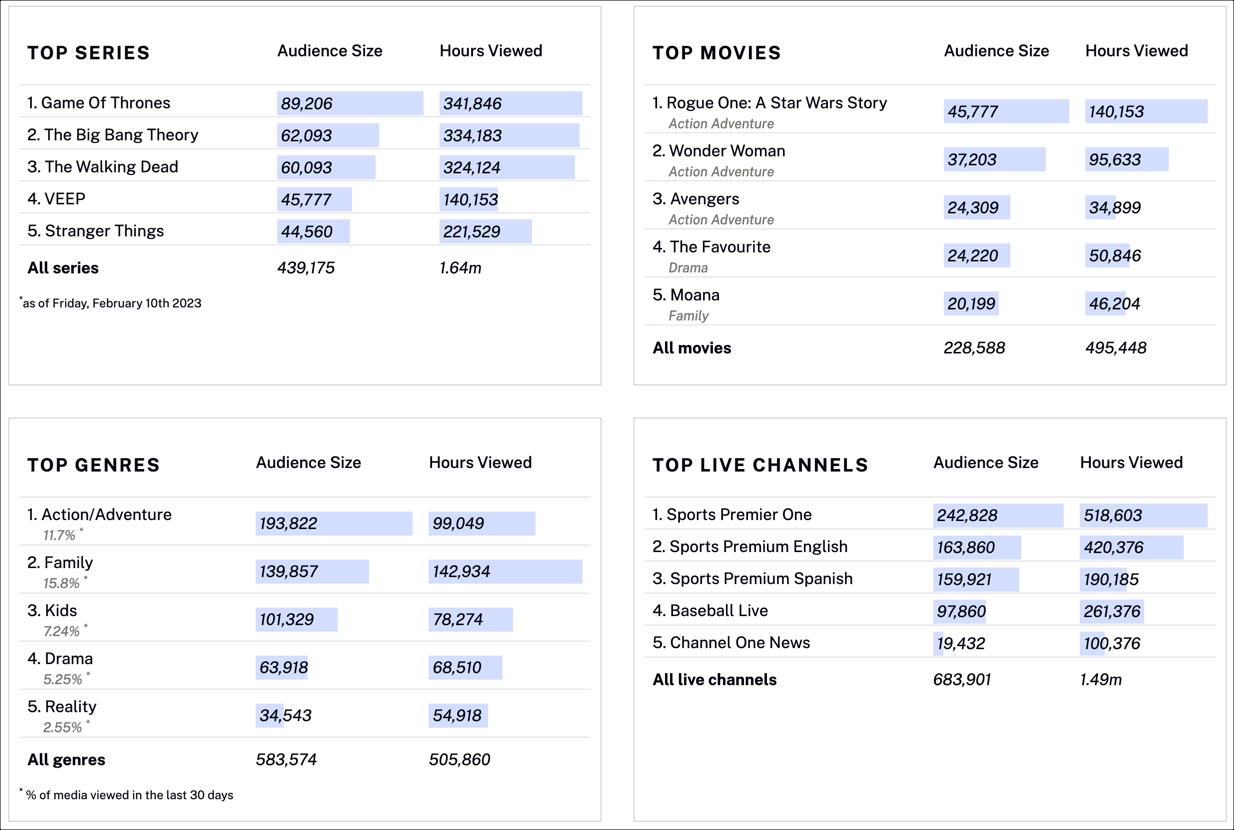Click '4. The Favourite' movie title
Screen dimensions: 1234x830
coord(712,247)
